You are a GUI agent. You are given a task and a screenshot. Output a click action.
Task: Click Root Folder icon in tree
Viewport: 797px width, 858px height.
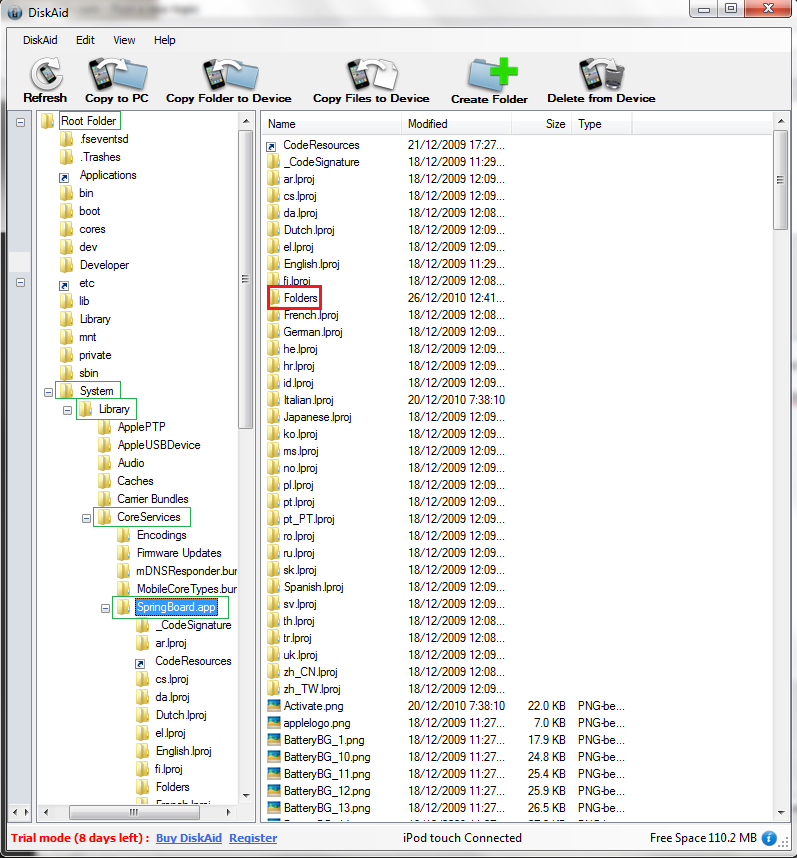(x=48, y=120)
